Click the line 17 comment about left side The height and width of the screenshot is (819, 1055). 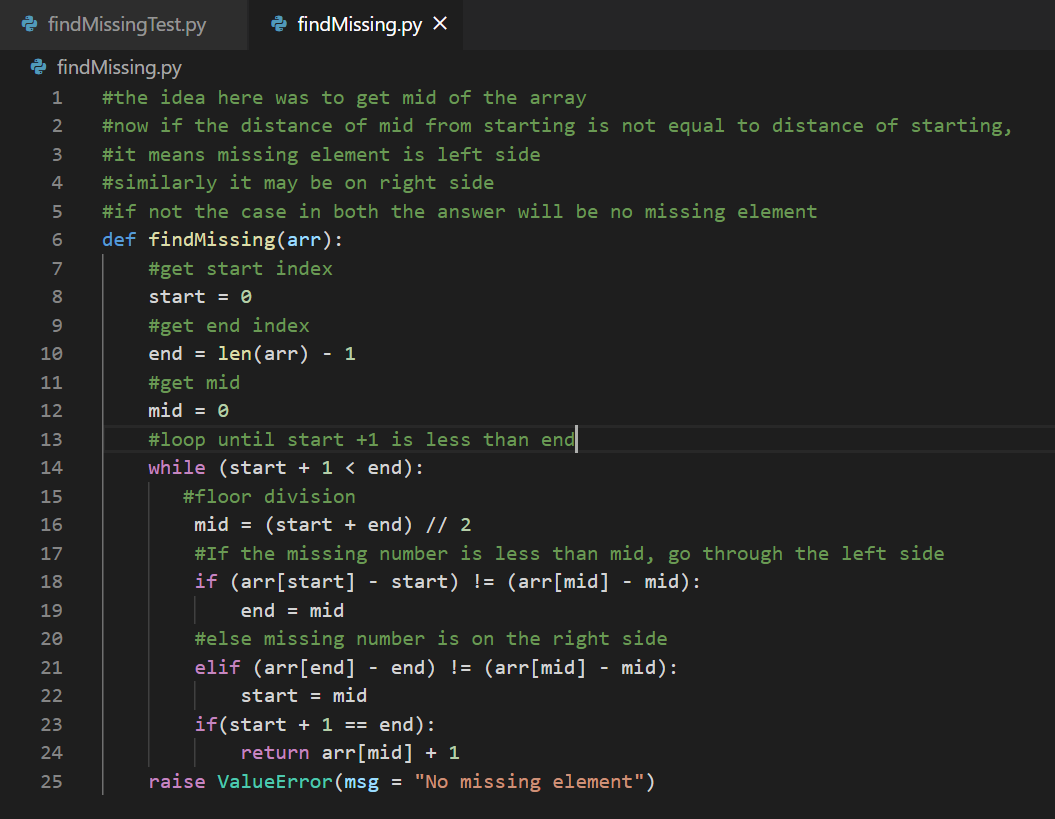[569, 554]
